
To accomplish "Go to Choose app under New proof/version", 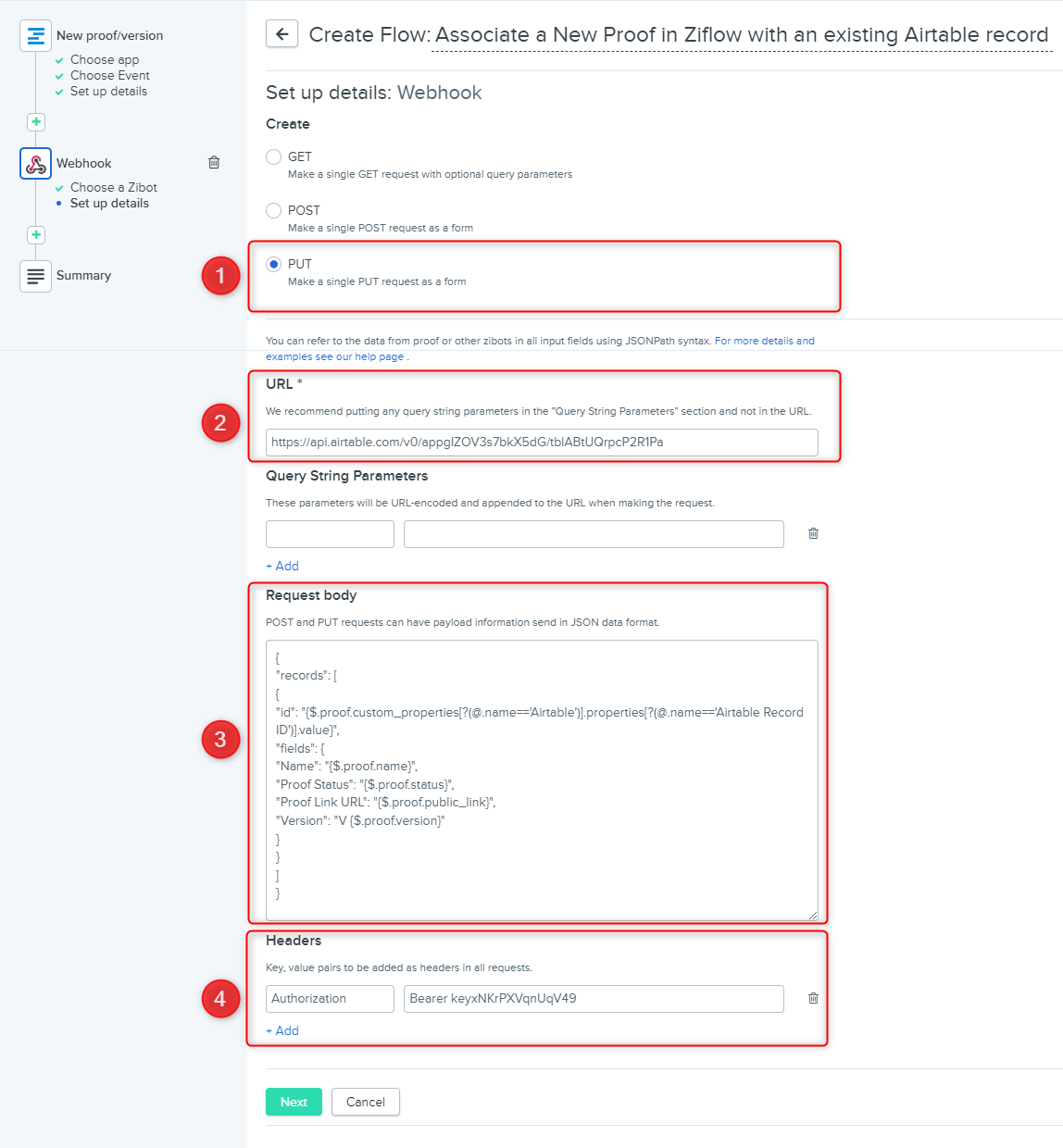I will (x=105, y=59).
